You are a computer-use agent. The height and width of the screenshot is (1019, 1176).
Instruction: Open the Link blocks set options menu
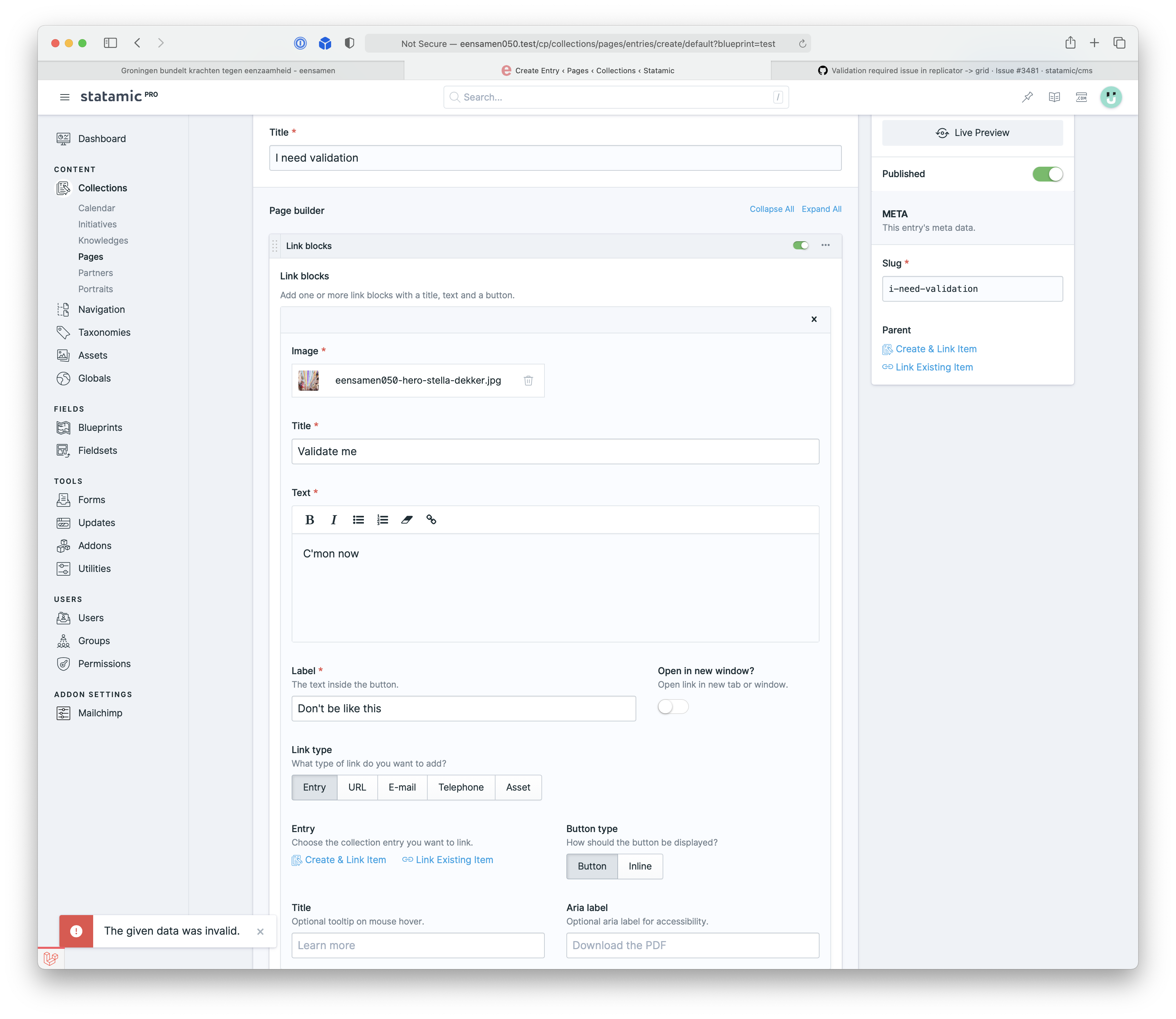click(x=825, y=246)
